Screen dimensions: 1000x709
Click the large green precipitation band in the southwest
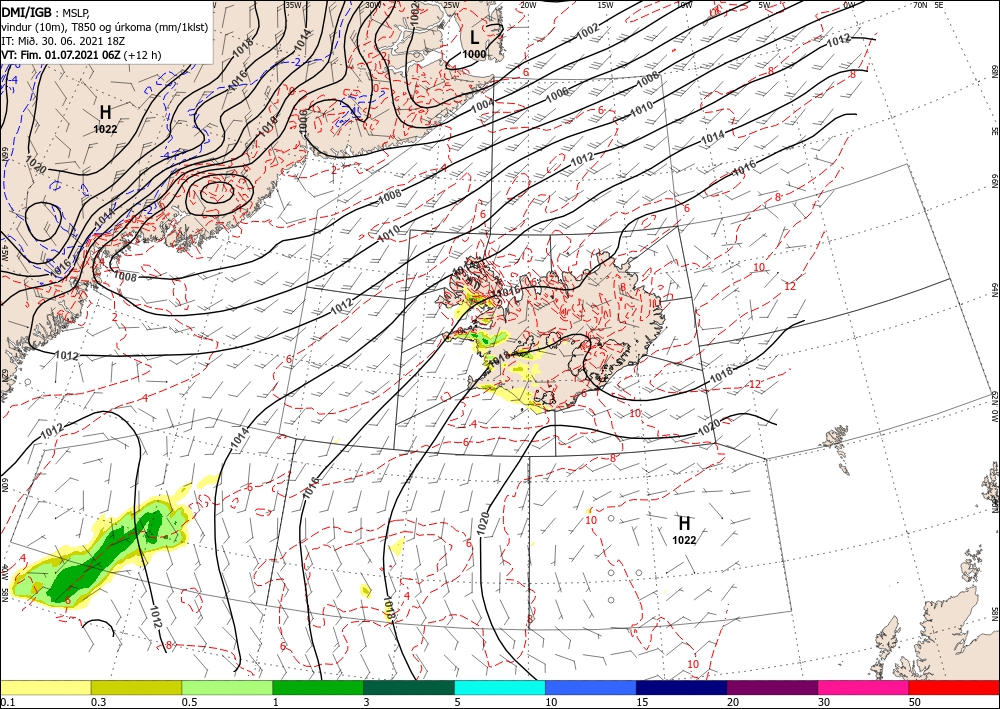coord(102,555)
